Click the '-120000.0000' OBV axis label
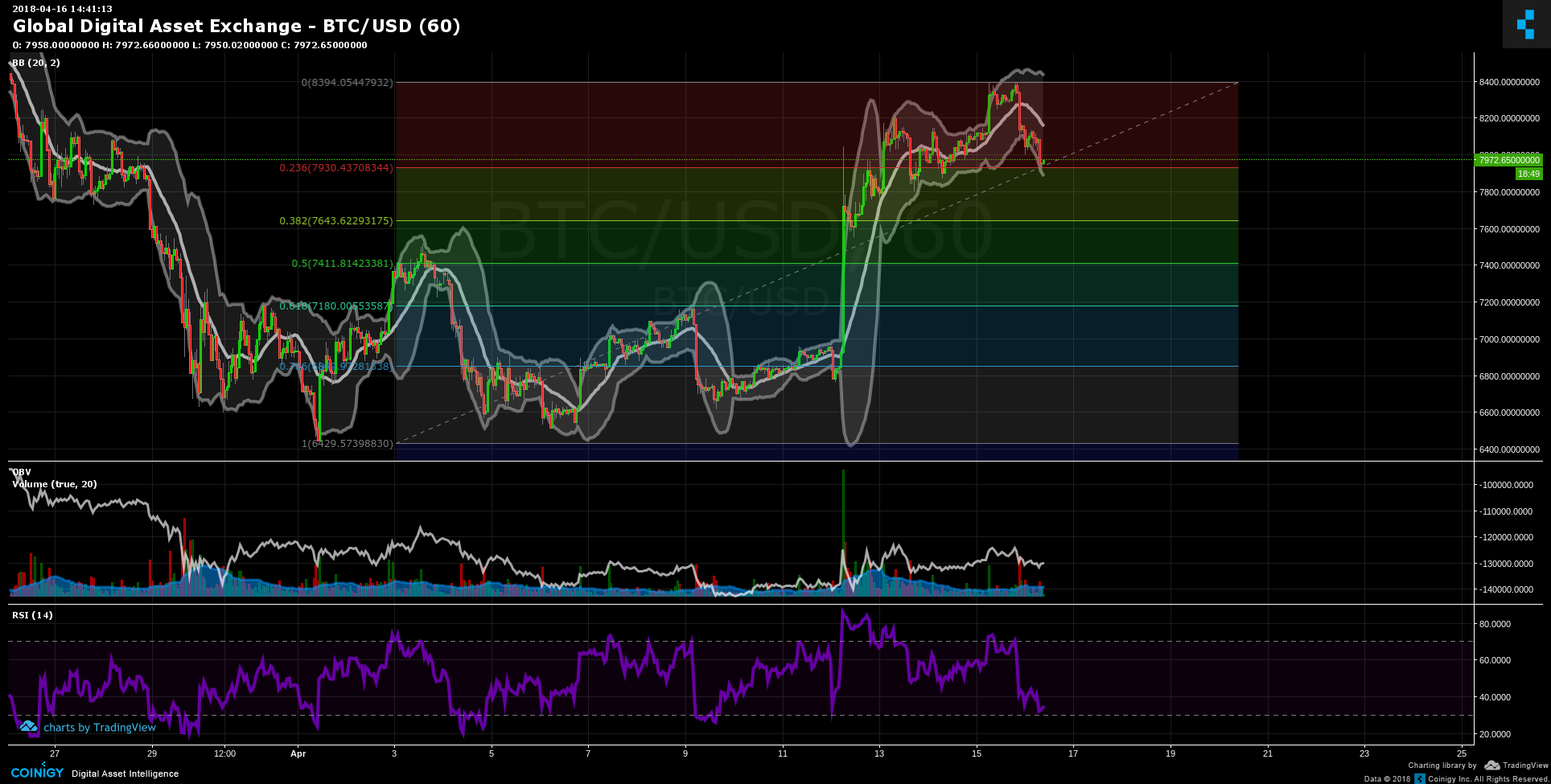 [1505, 538]
